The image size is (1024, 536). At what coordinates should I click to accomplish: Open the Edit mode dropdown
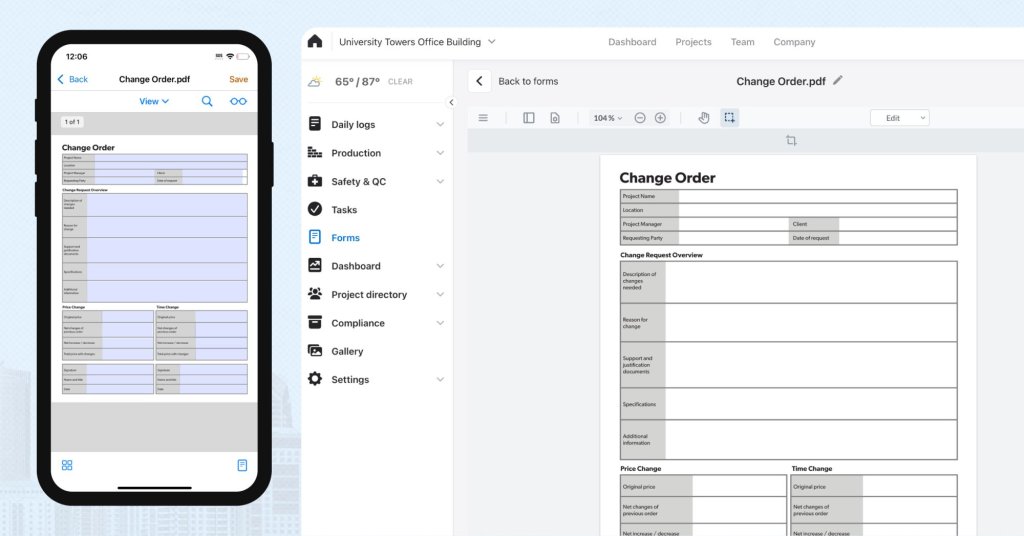[x=900, y=118]
